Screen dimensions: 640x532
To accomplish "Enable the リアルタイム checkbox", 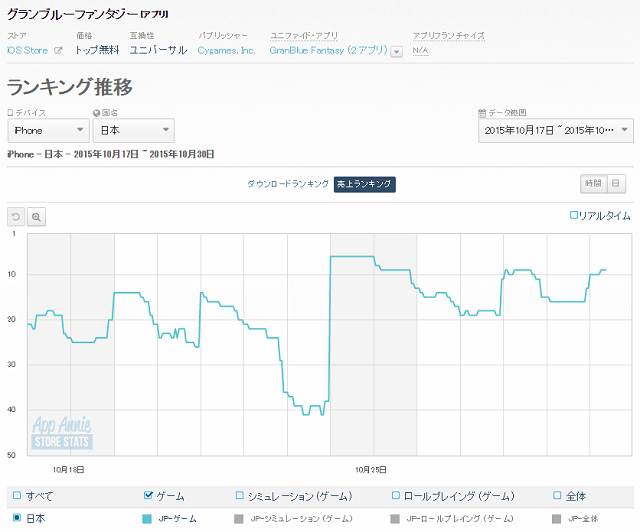I will [x=573, y=215].
